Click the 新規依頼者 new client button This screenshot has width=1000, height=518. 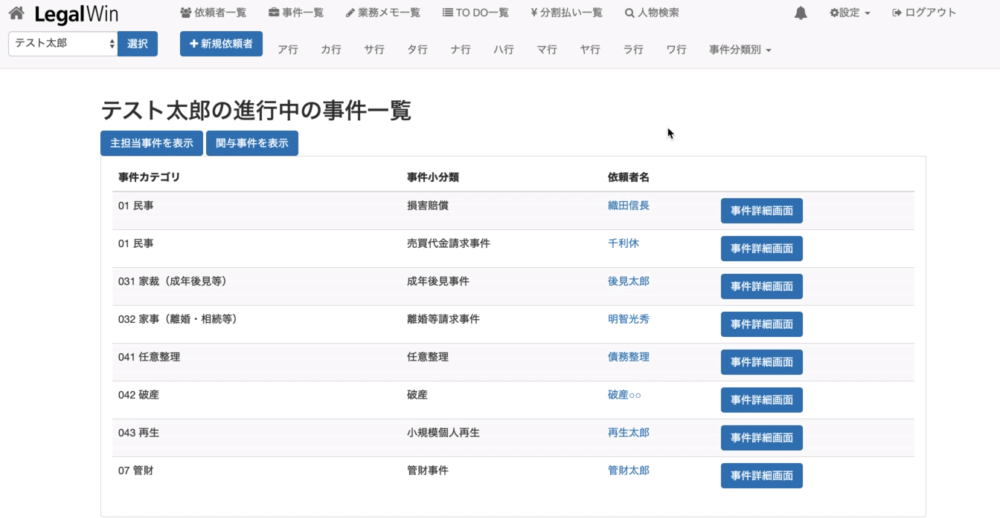[221, 44]
